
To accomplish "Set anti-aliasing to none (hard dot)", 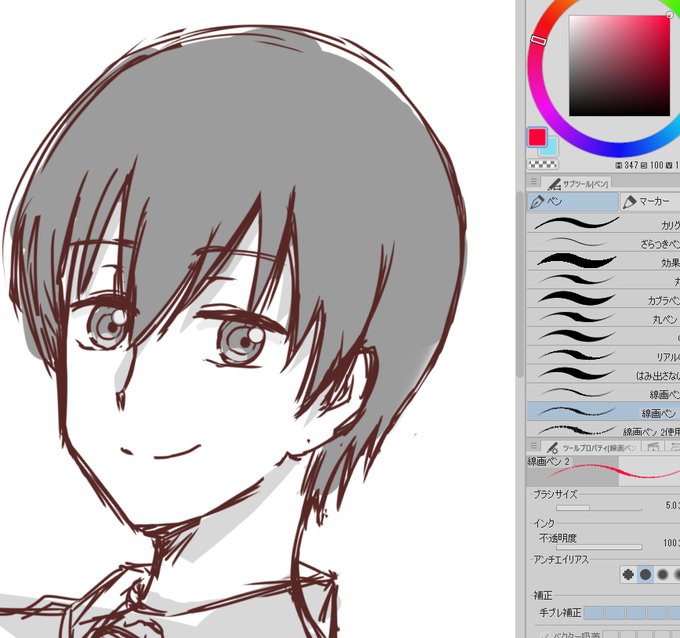I will 628,575.
